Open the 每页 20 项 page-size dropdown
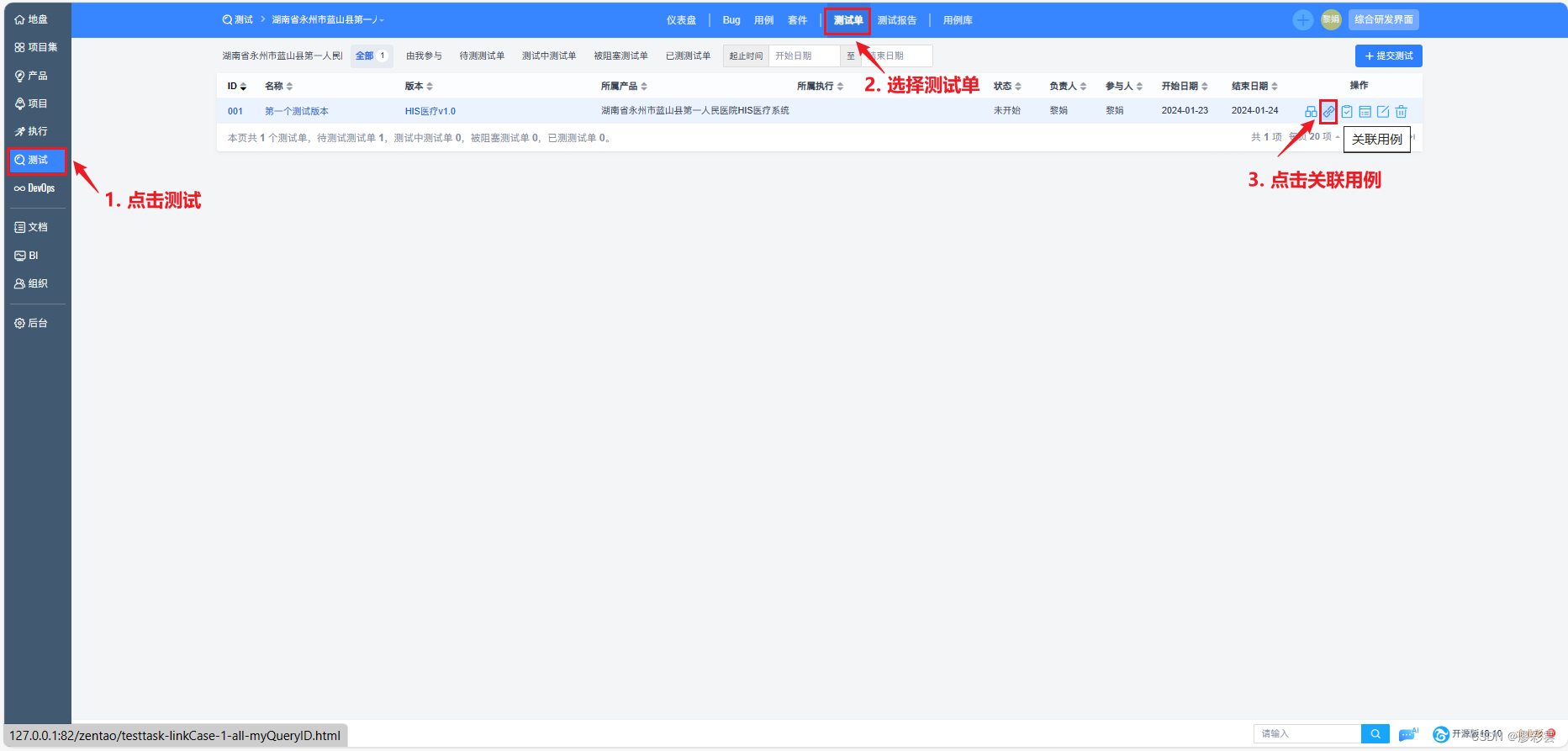This screenshot has width=1568, height=751. [x=1315, y=136]
